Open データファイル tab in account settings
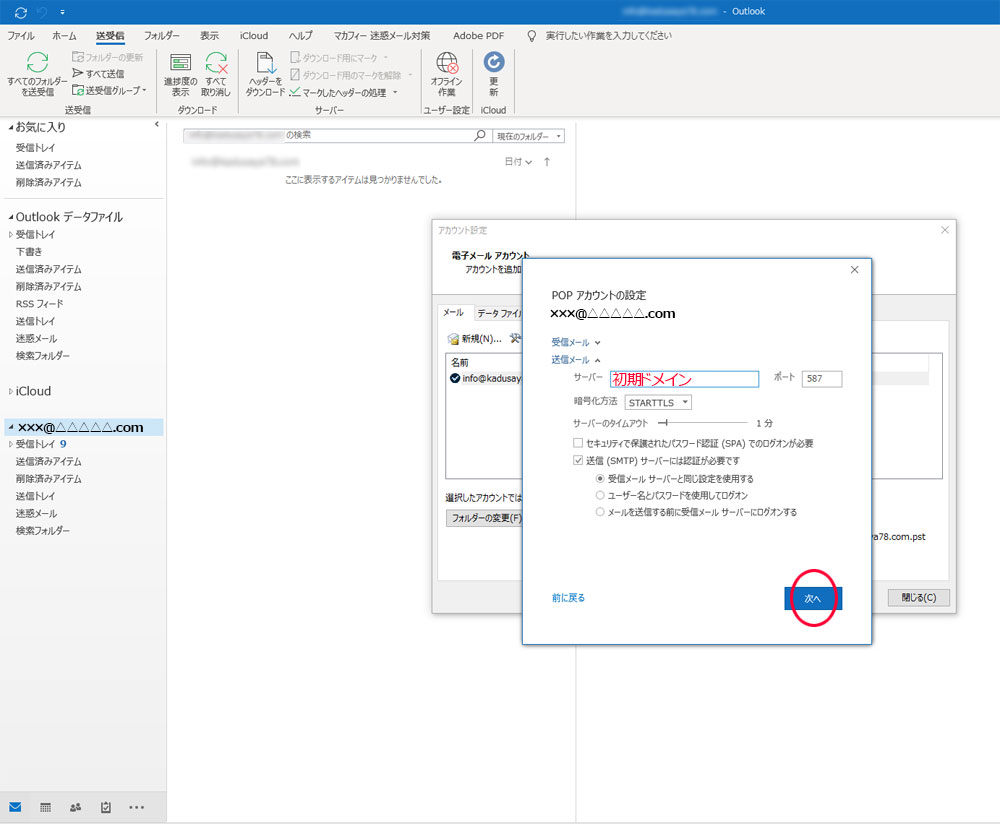1000x824 pixels. 499,313
